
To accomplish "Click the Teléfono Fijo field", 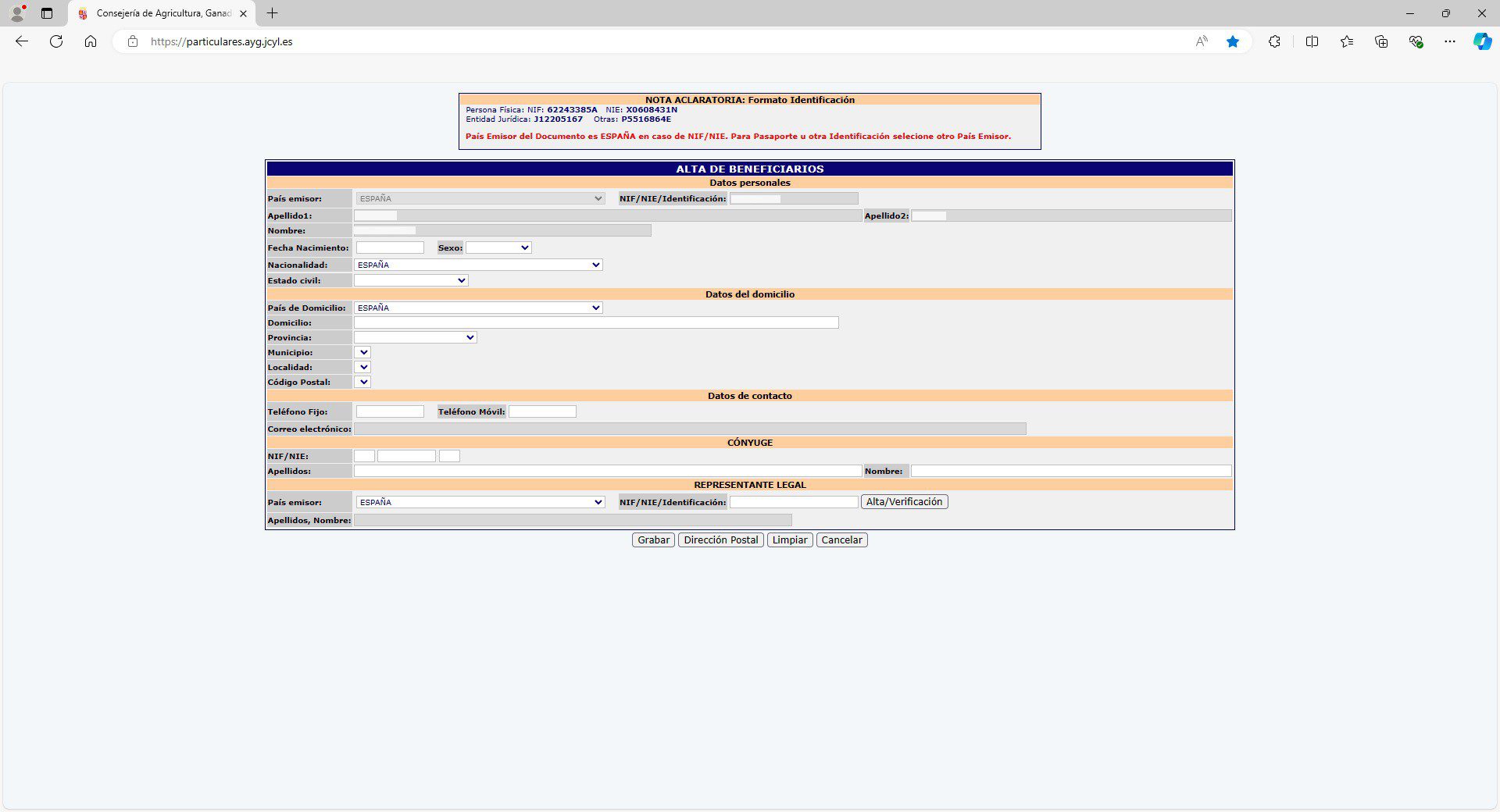I will [390, 411].
